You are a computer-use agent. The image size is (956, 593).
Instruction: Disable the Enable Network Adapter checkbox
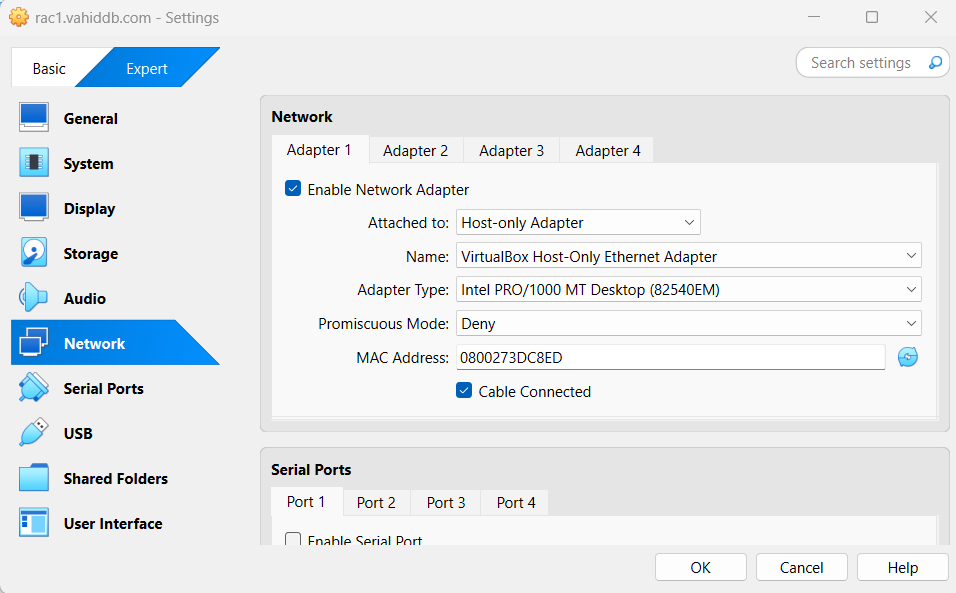pyautogui.click(x=293, y=189)
